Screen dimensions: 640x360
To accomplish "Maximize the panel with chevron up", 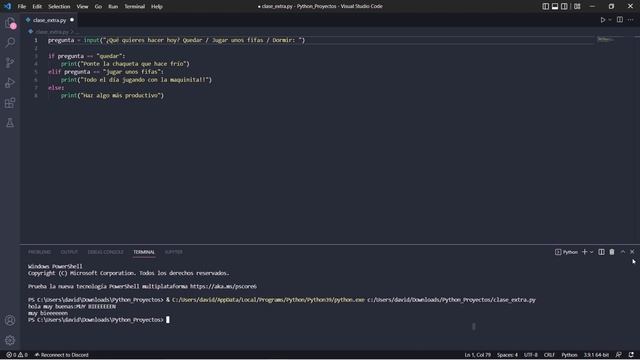I will pos(623,252).
